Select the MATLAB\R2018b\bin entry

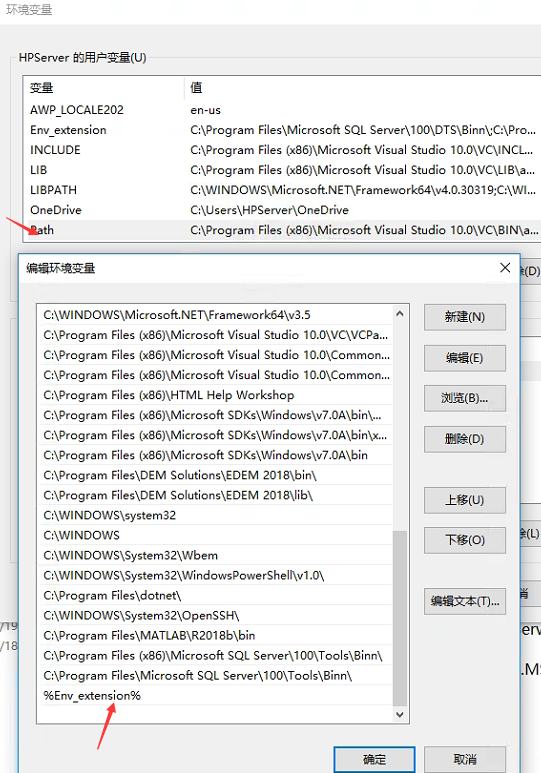coord(216,635)
